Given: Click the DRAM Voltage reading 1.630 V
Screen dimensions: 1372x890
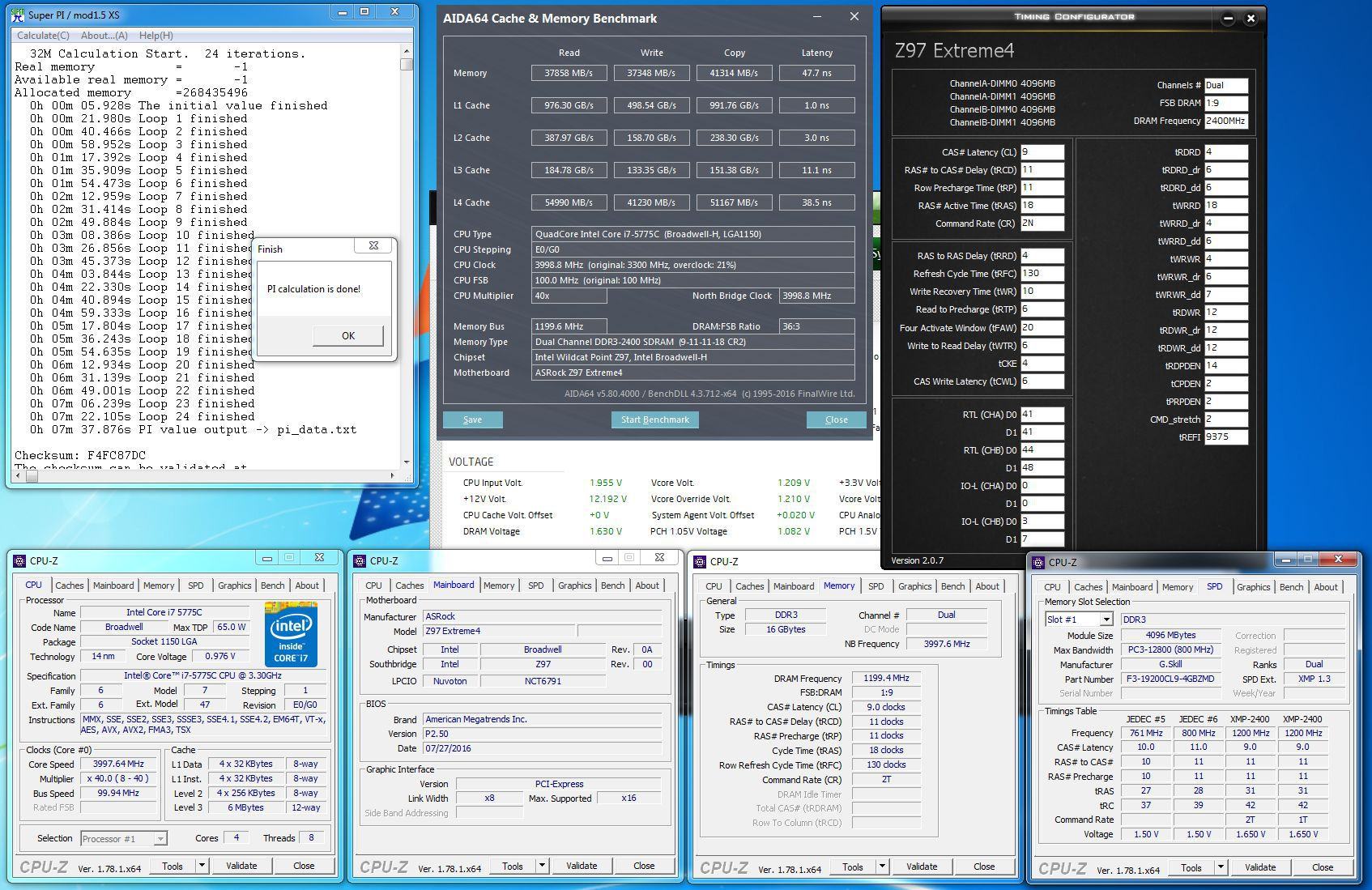Looking at the screenshot, I should pos(606,531).
